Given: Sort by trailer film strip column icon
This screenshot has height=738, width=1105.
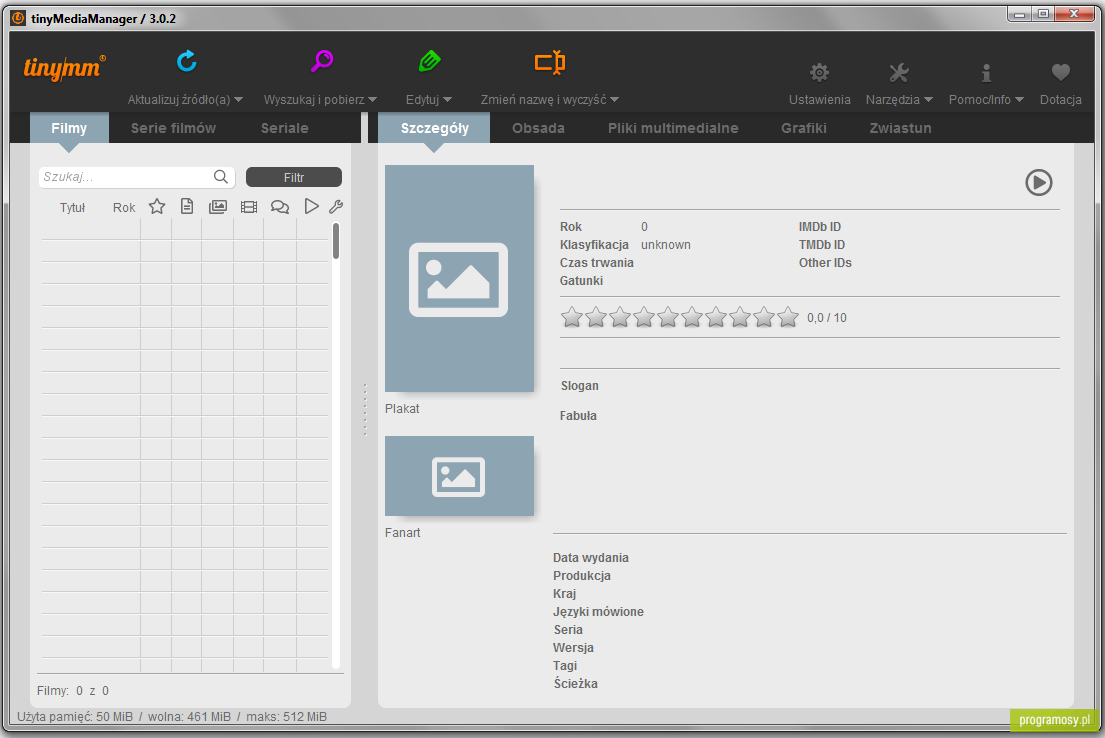Looking at the screenshot, I should pos(249,207).
